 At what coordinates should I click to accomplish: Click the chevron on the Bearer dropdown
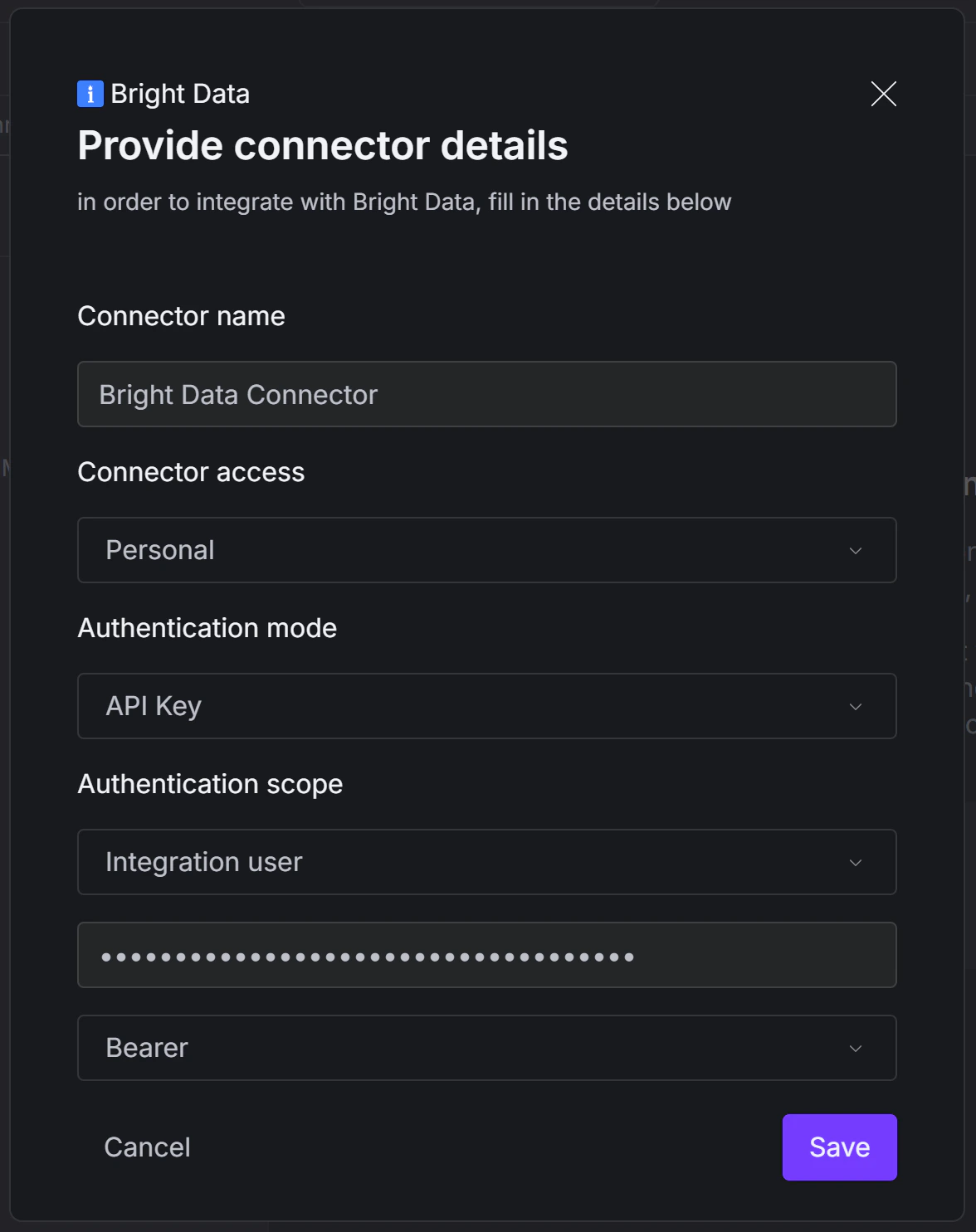click(856, 1048)
